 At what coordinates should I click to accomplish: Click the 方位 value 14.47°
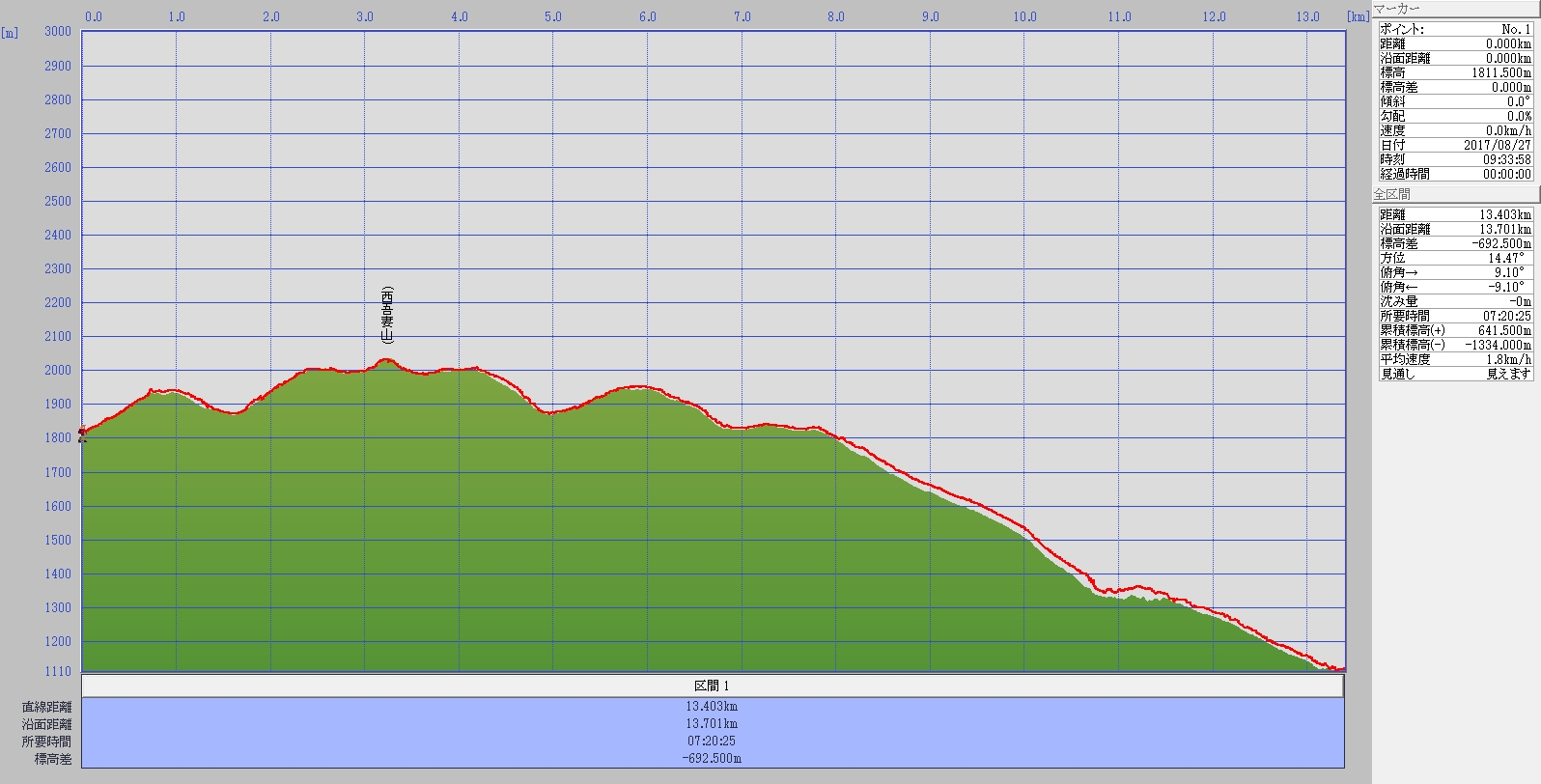(x=1505, y=258)
